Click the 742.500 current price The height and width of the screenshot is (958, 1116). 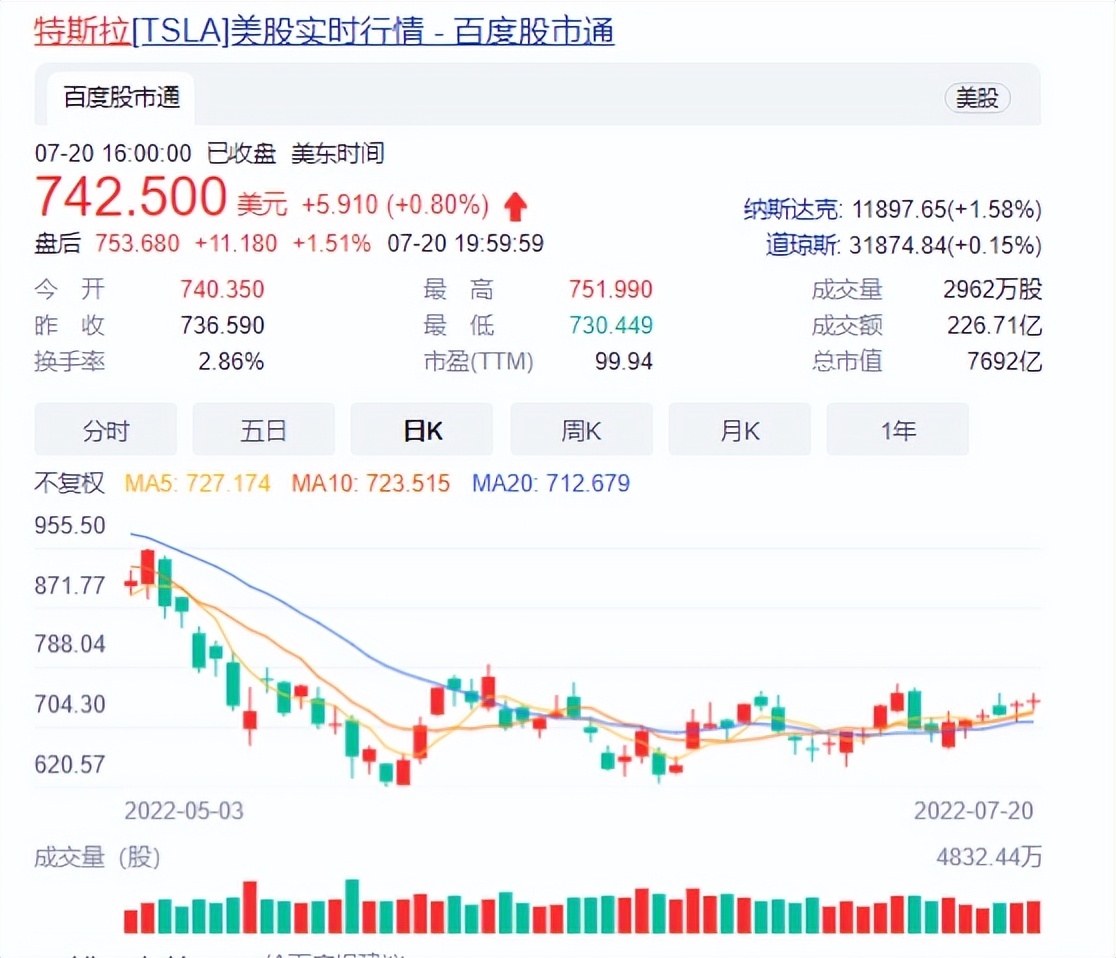[131, 196]
